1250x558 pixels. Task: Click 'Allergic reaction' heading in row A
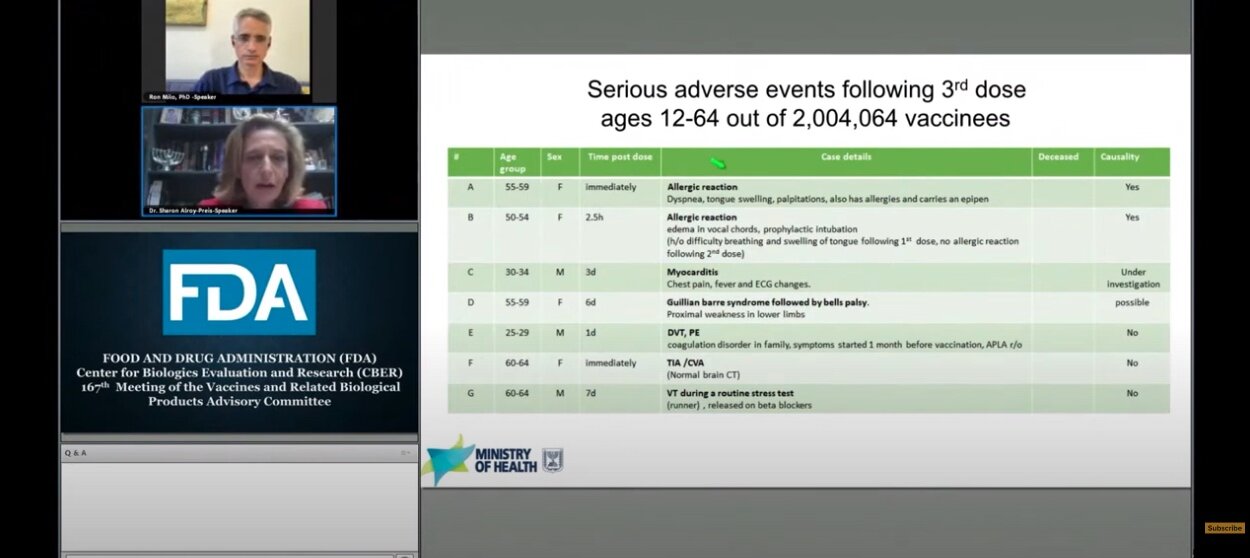702,187
